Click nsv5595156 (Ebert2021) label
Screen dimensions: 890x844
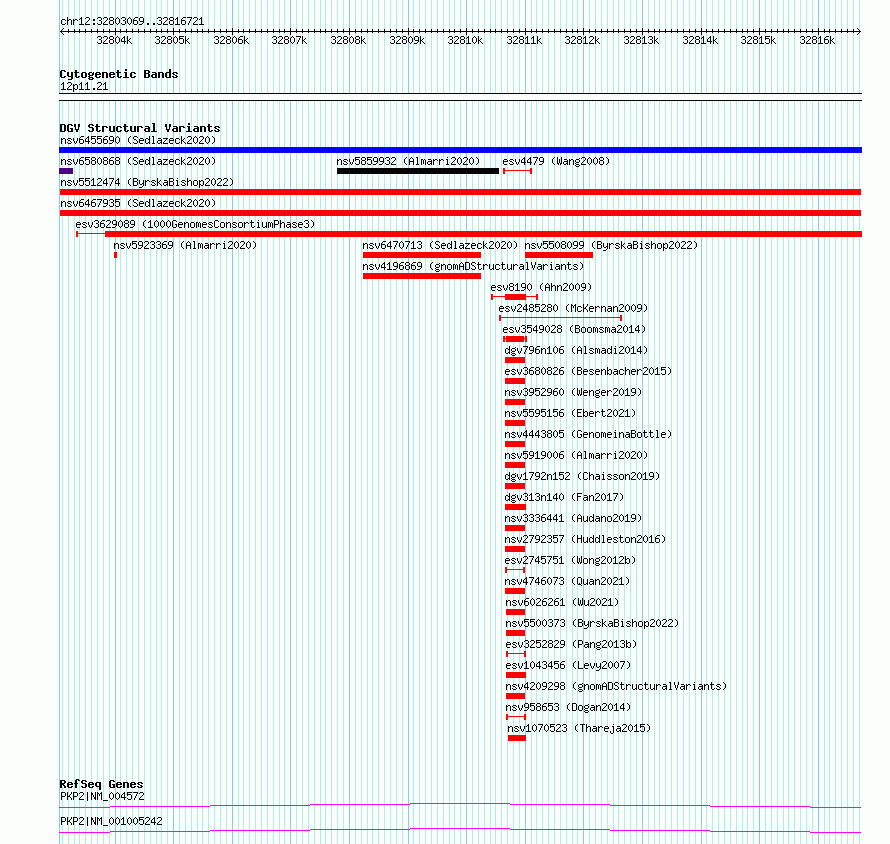570,413
